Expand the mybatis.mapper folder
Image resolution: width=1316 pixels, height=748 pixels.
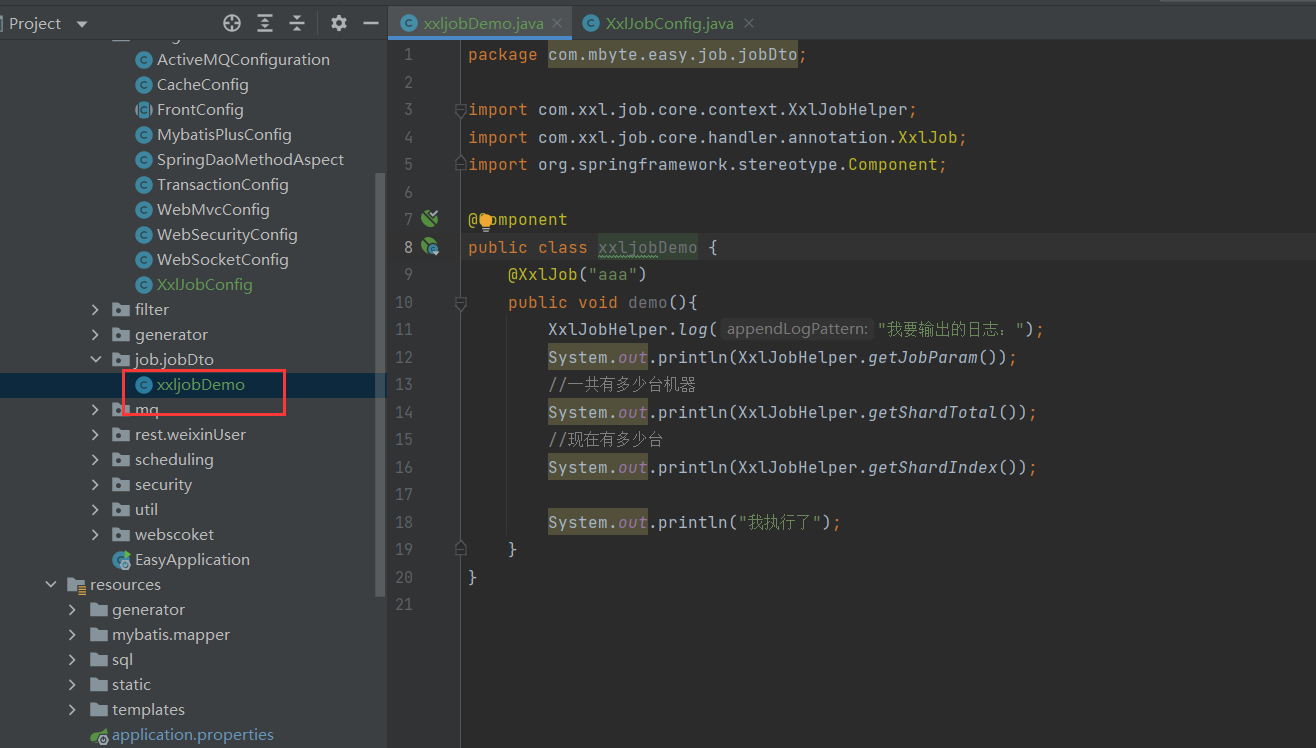pos(72,635)
